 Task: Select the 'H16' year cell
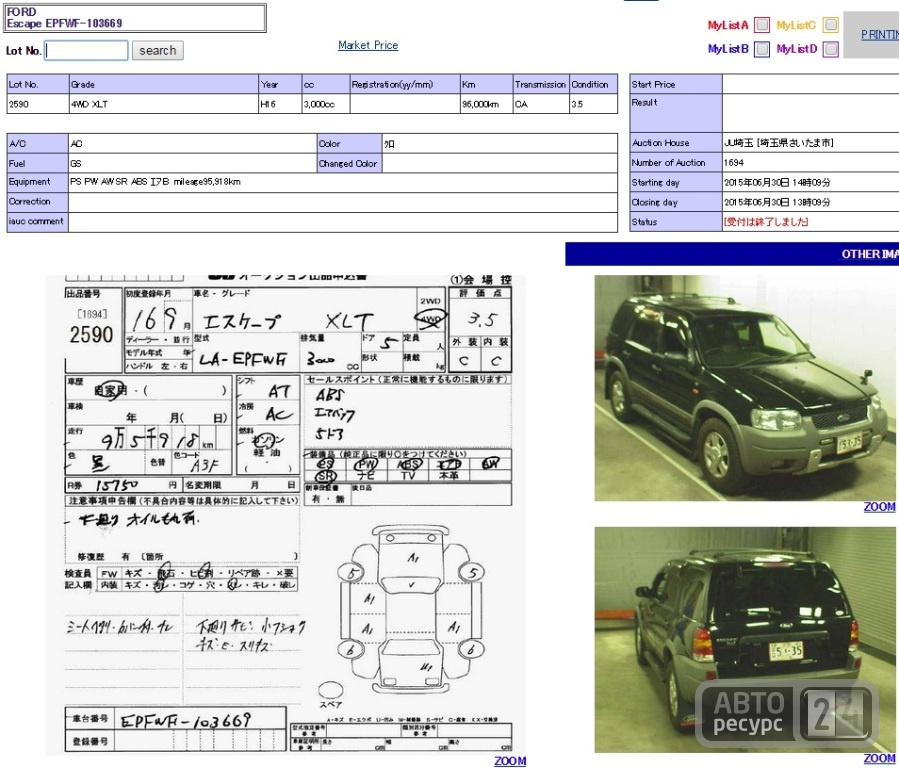click(x=280, y=104)
